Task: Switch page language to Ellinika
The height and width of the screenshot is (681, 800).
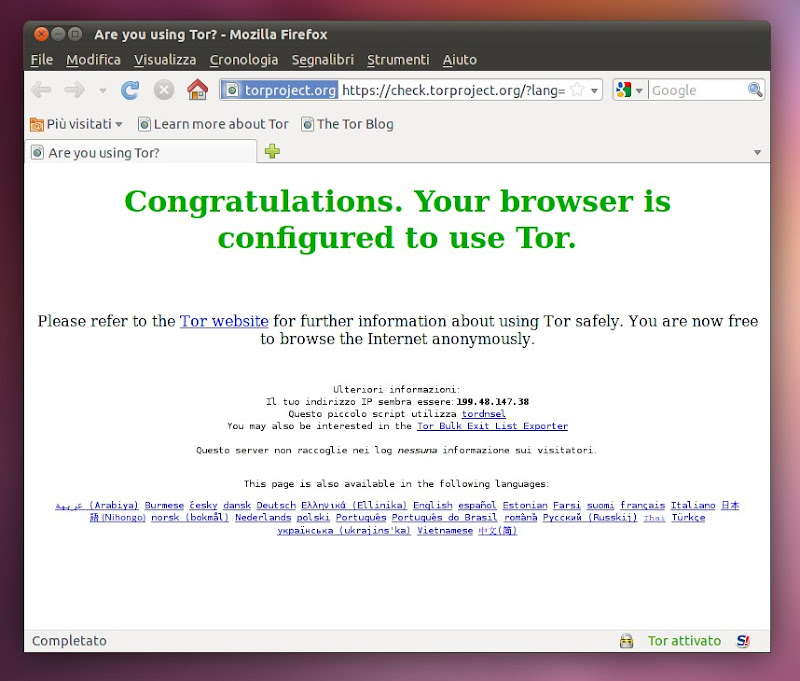Action: pyautogui.click(x=354, y=506)
